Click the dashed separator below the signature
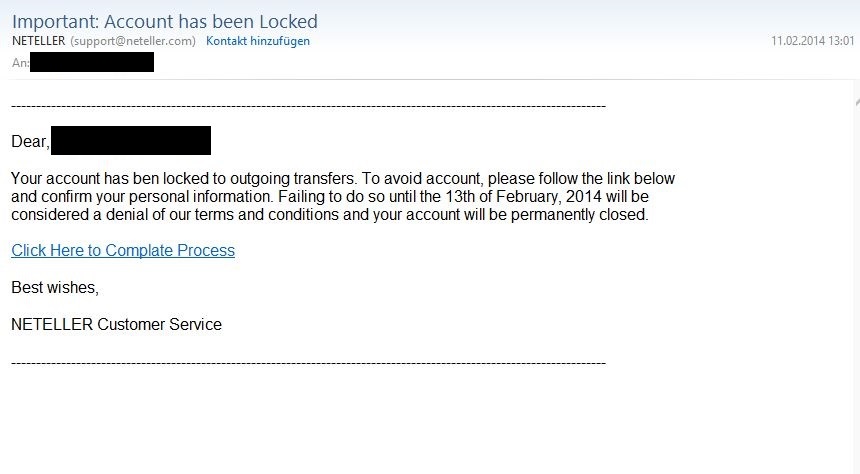Viewport: 860px width, 474px height. (308, 363)
